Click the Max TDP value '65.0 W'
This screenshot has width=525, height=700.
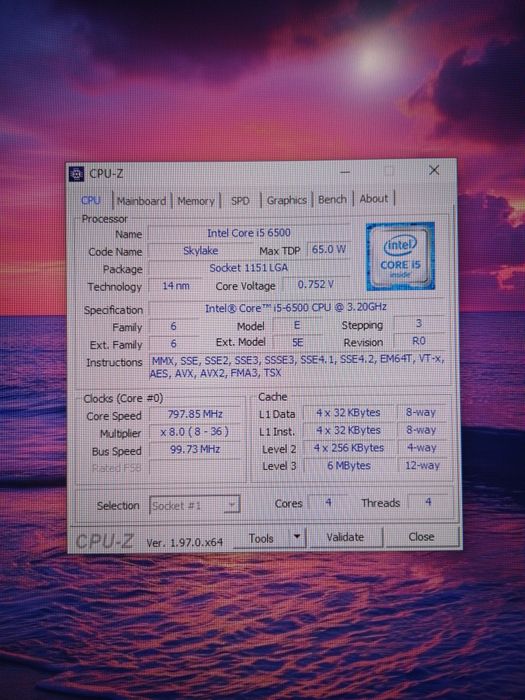pos(329,249)
